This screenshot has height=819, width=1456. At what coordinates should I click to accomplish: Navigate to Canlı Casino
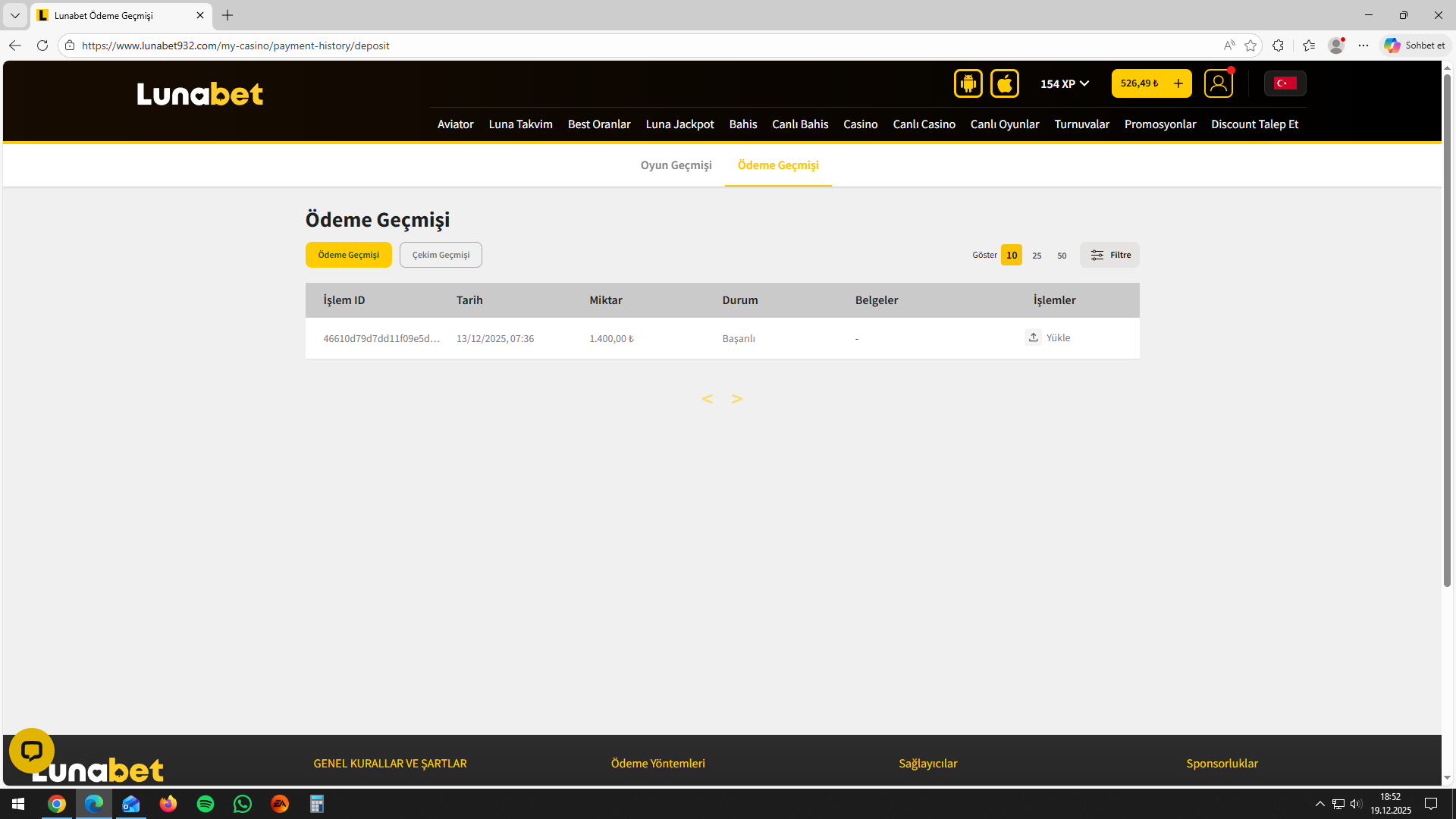924,124
